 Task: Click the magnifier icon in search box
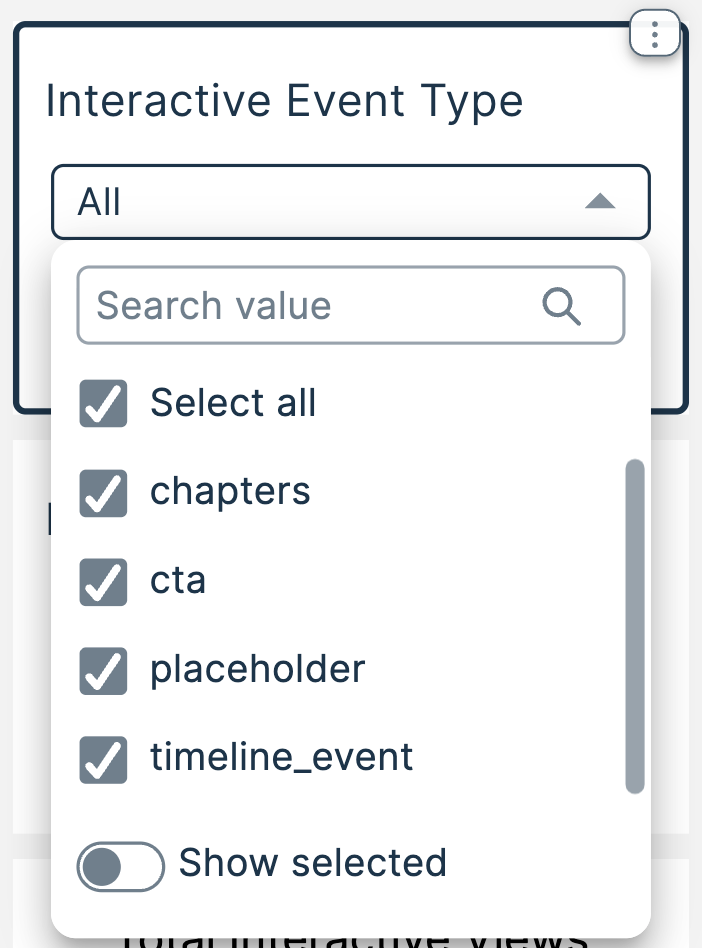click(x=562, y=306)
